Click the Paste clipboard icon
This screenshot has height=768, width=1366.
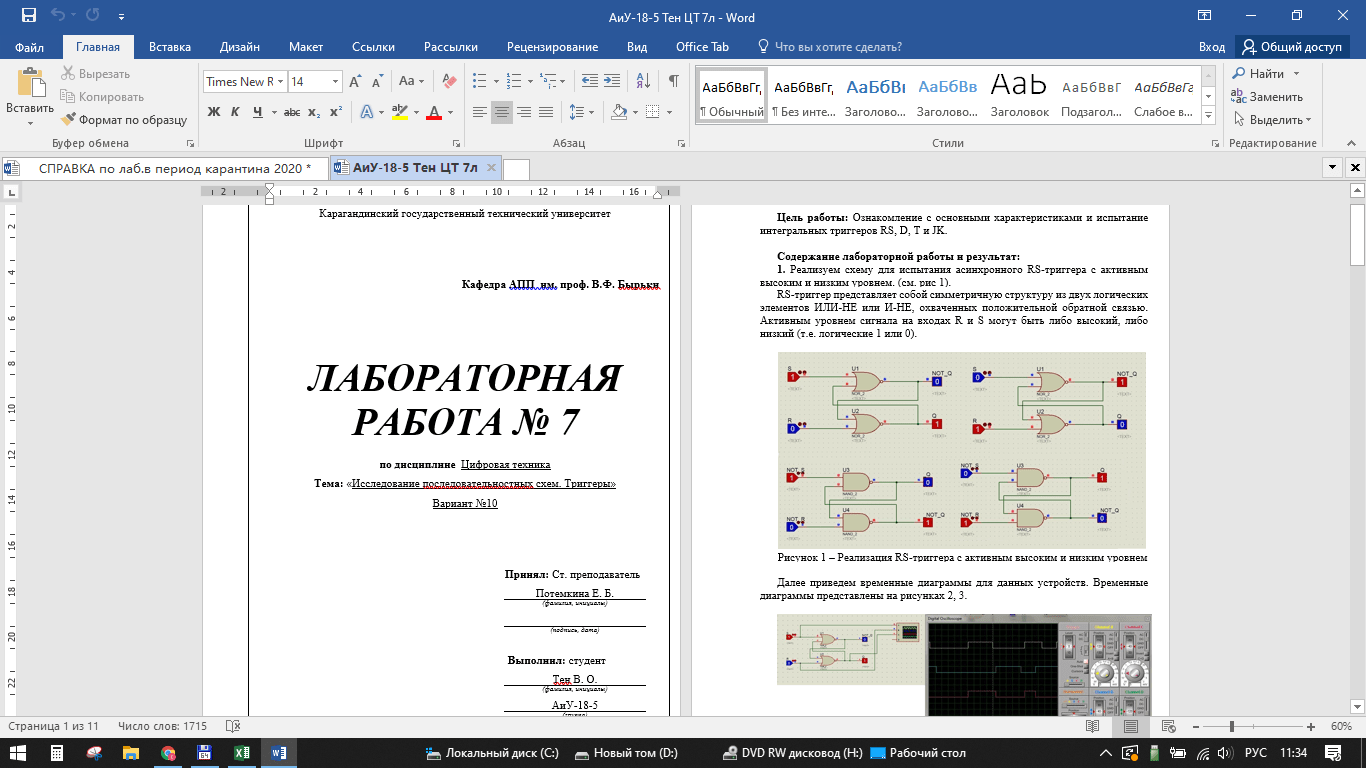click(30, 84)
